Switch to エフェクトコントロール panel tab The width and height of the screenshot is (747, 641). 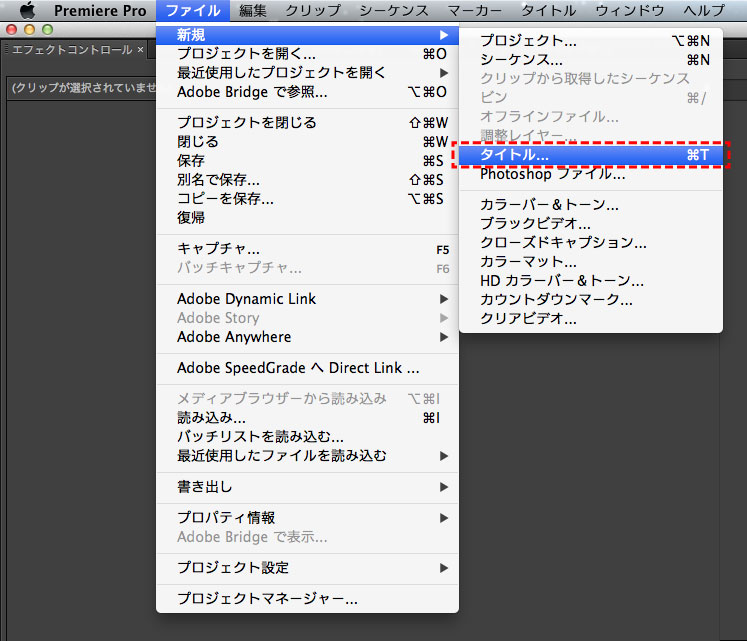coord(71,50)
